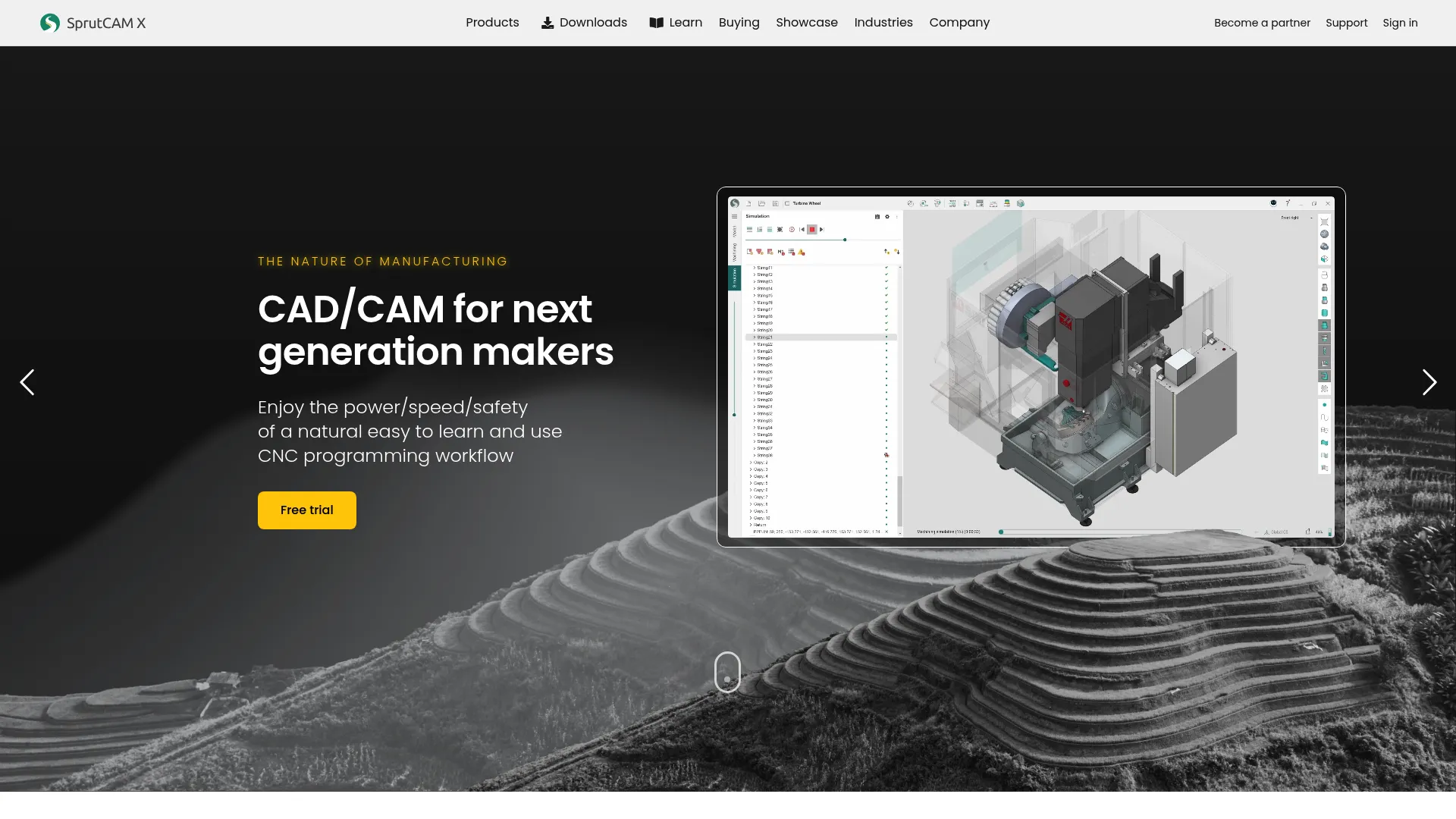Open the Industries menu
The width and height of the screenshot is (1456, 819).
pos(883,23)
